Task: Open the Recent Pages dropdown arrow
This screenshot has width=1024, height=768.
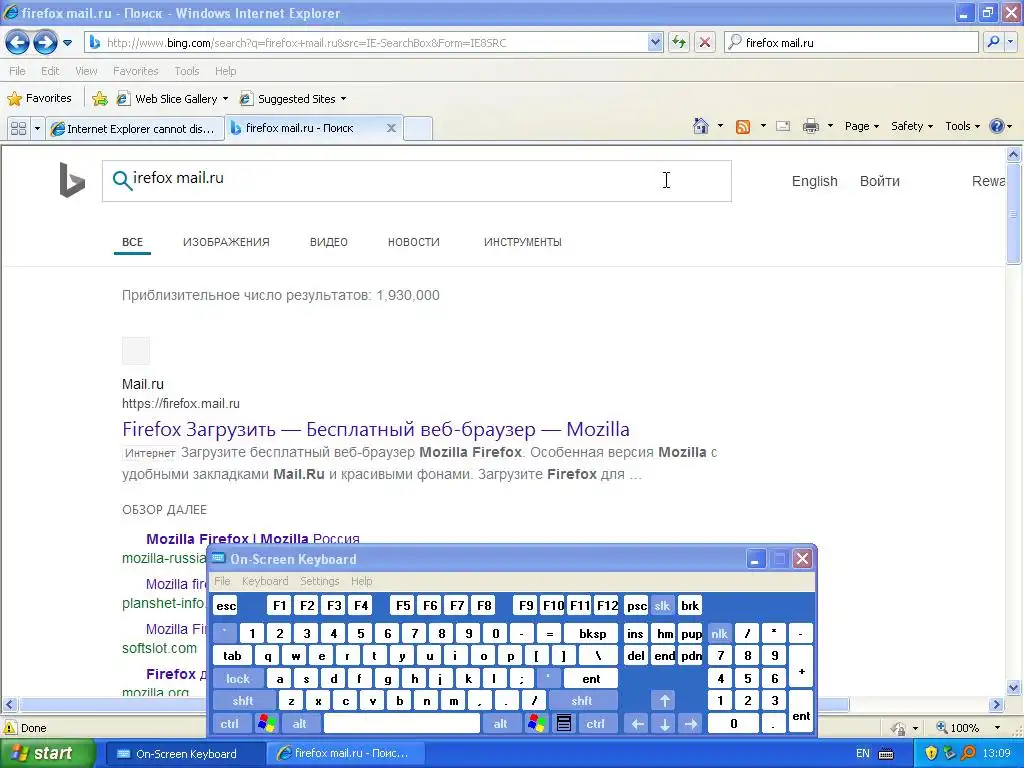Action: 67,43
